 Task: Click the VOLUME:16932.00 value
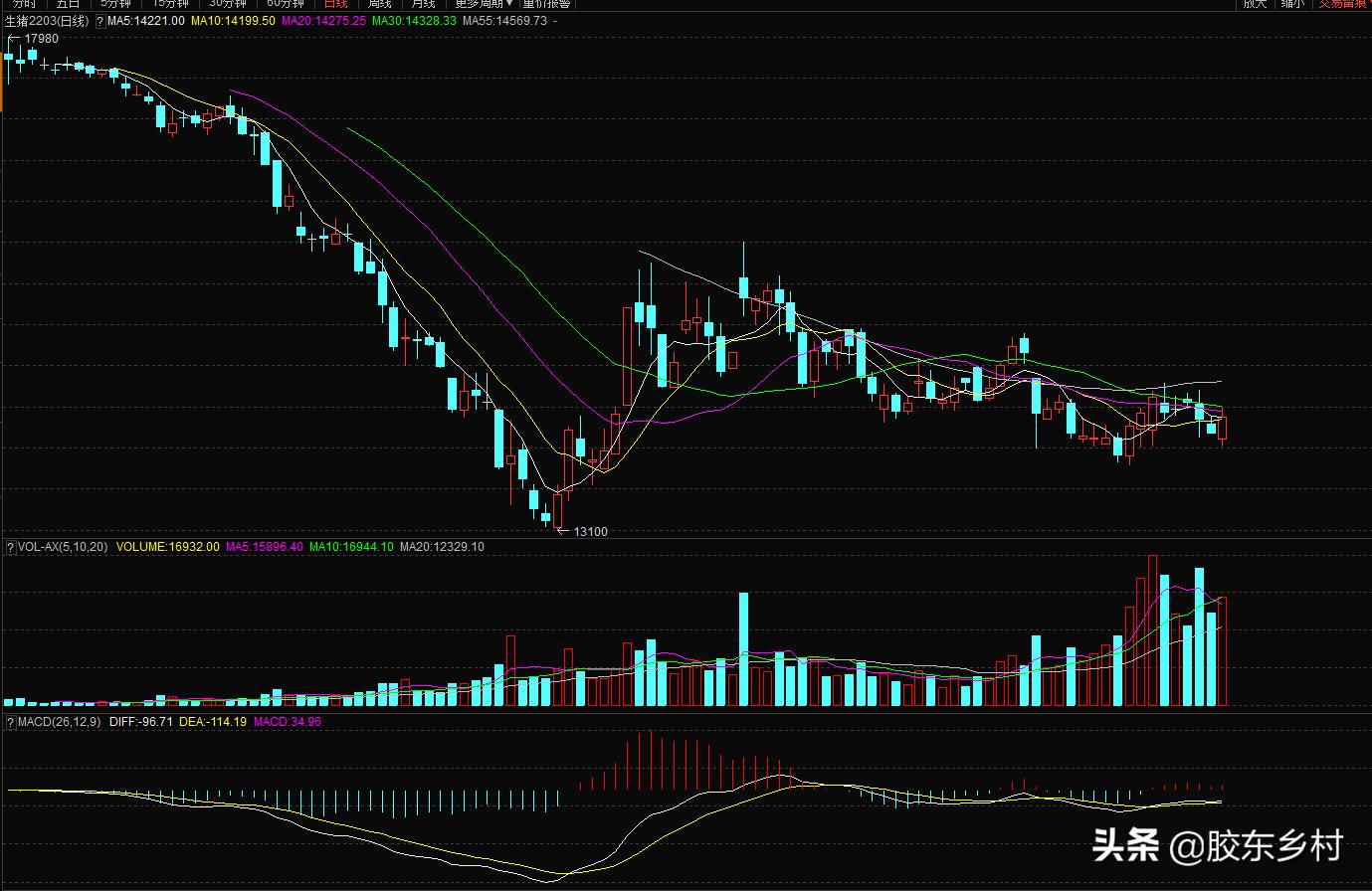pyautogui.click(x=168, y=547)
